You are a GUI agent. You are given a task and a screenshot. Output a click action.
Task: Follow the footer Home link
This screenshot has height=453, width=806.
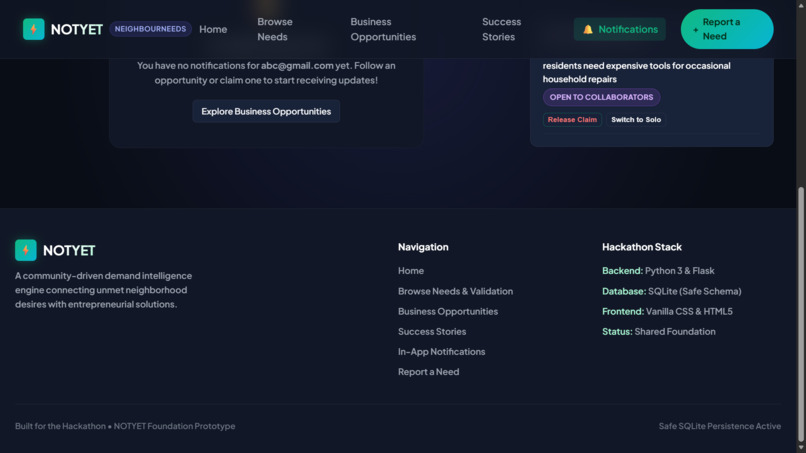coord(411,270)
